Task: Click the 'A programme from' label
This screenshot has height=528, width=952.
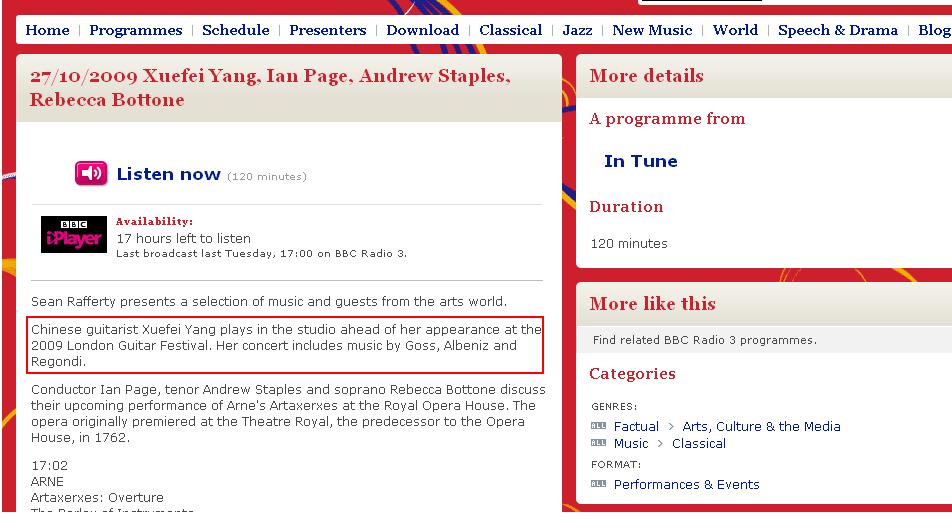Action: click(x=667, y=119)
